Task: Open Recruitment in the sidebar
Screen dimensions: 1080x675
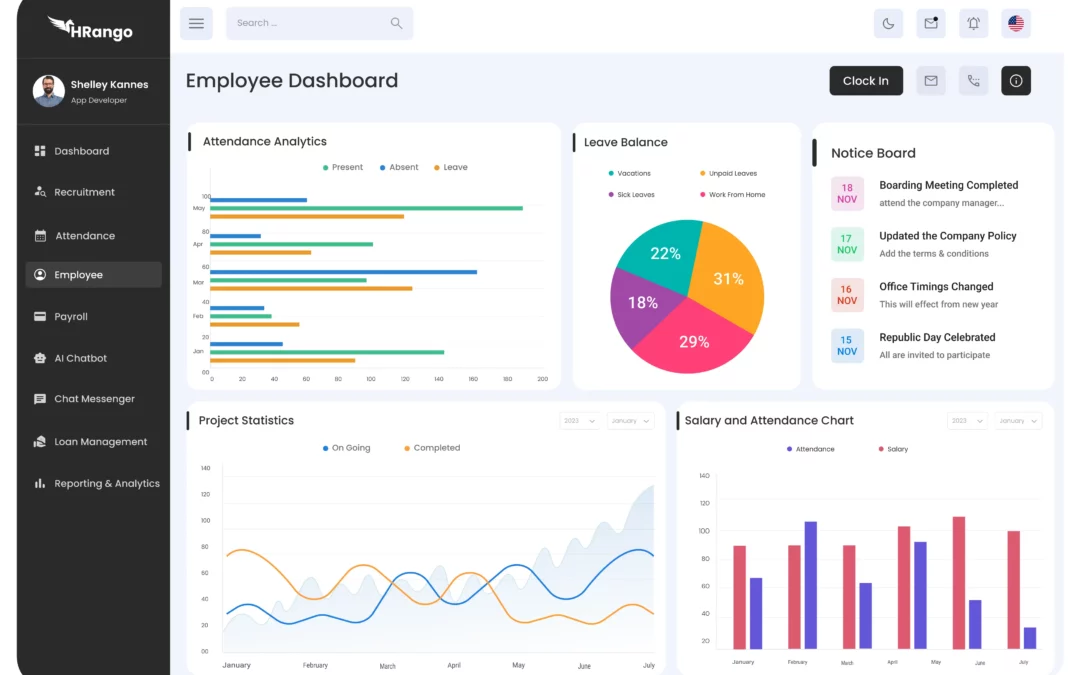Action: pos(84,192)
